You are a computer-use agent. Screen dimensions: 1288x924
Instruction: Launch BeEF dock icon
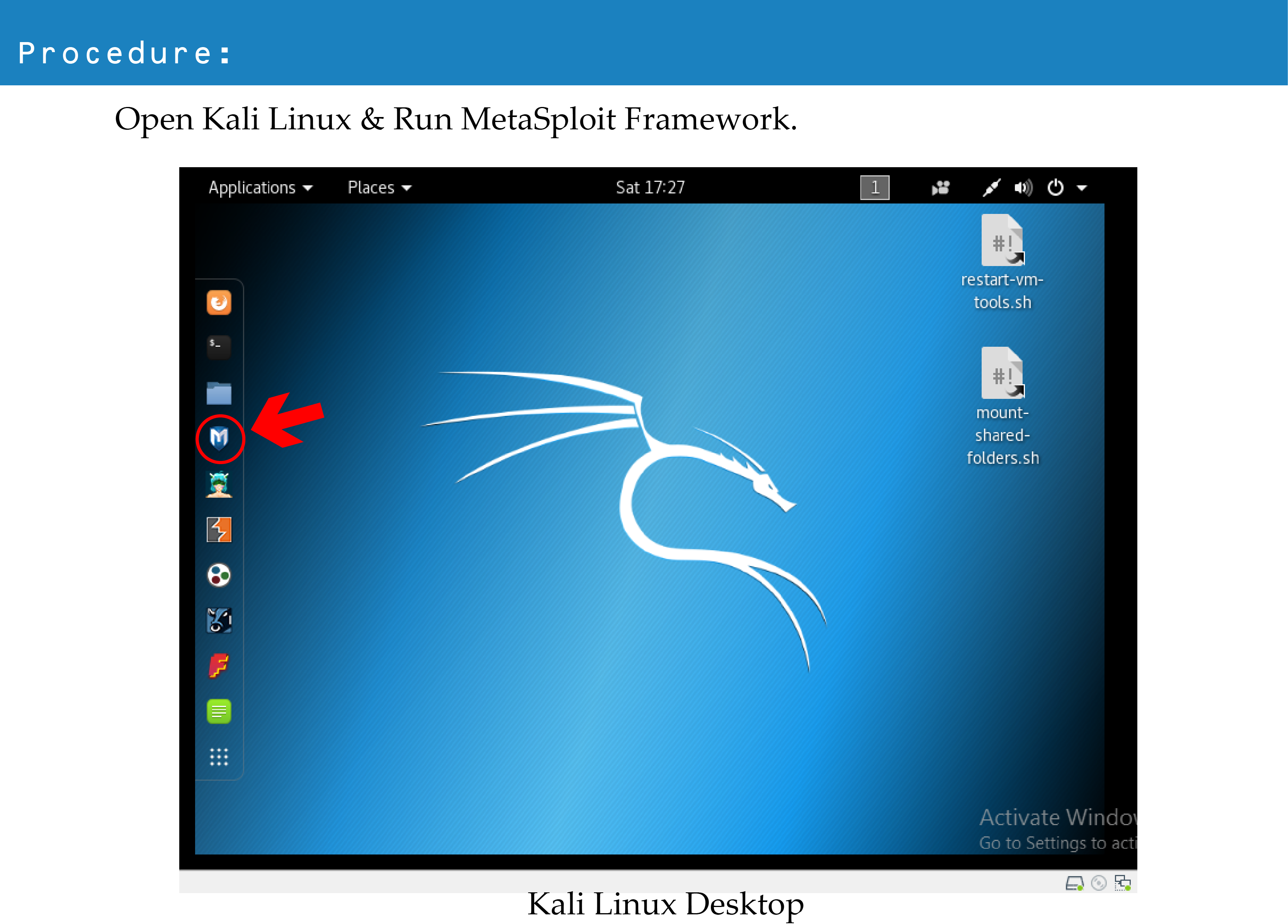click(x=219, y=621)
